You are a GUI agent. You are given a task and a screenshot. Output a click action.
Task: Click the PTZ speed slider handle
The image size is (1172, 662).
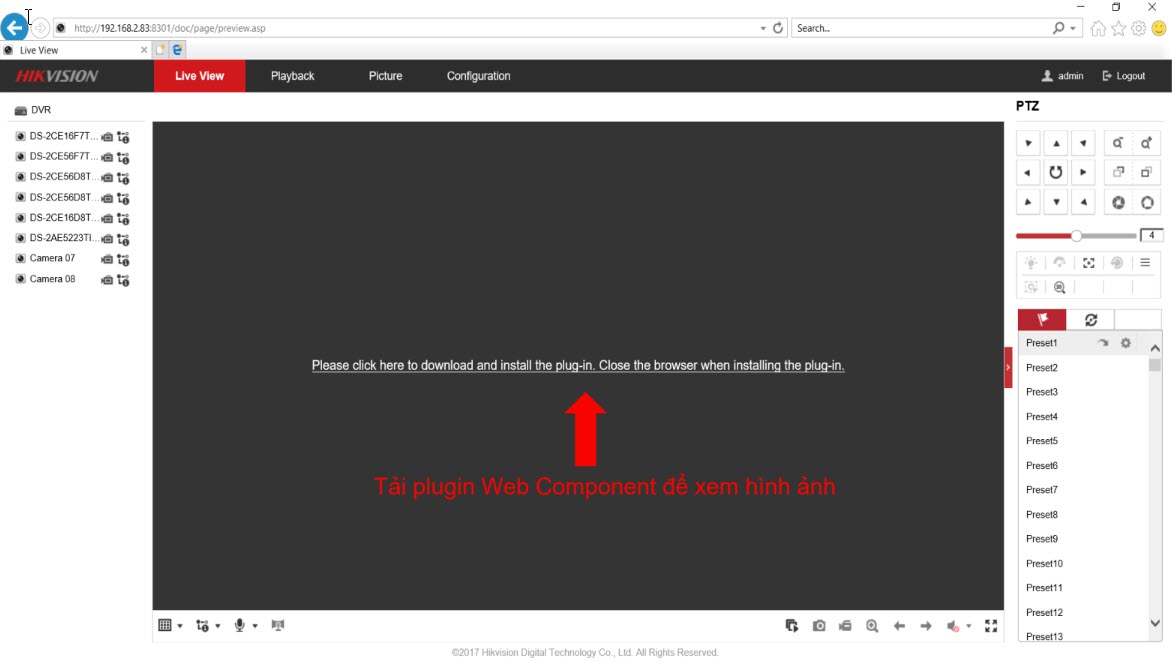1076,236
